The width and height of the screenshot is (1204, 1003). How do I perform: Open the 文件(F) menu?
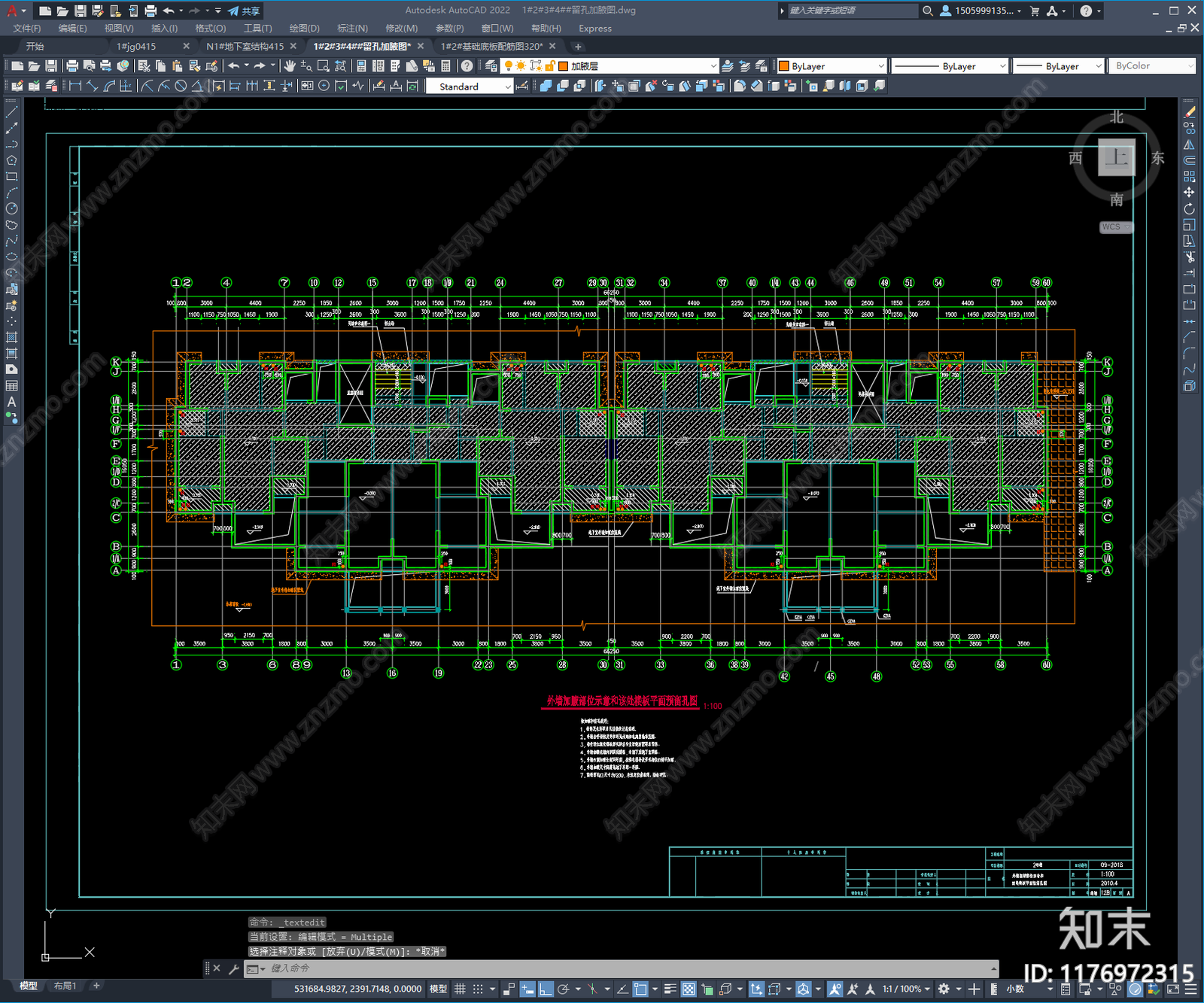(x=27, y=29)
